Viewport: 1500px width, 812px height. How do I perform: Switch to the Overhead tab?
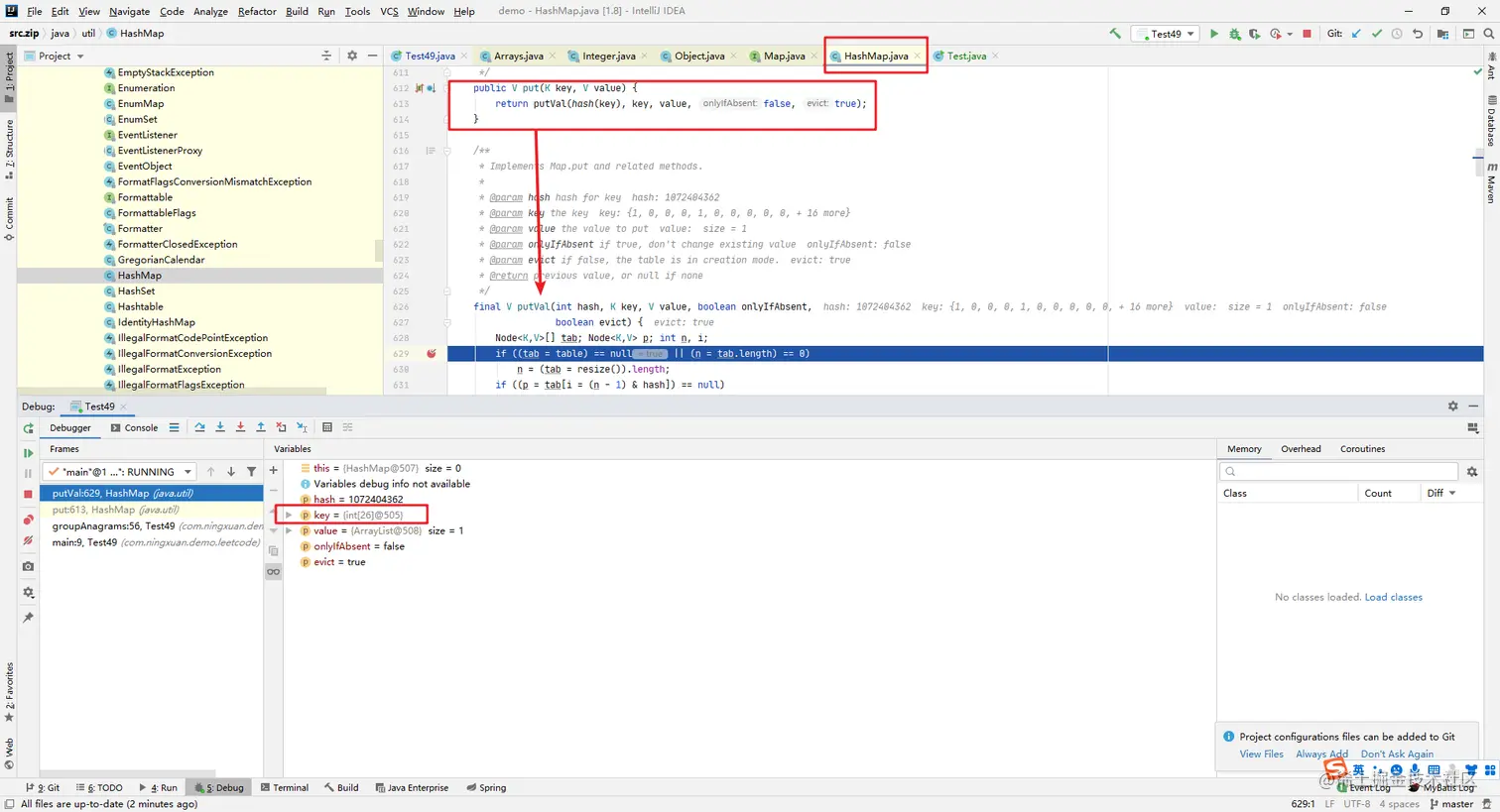tap(1301, 449)
